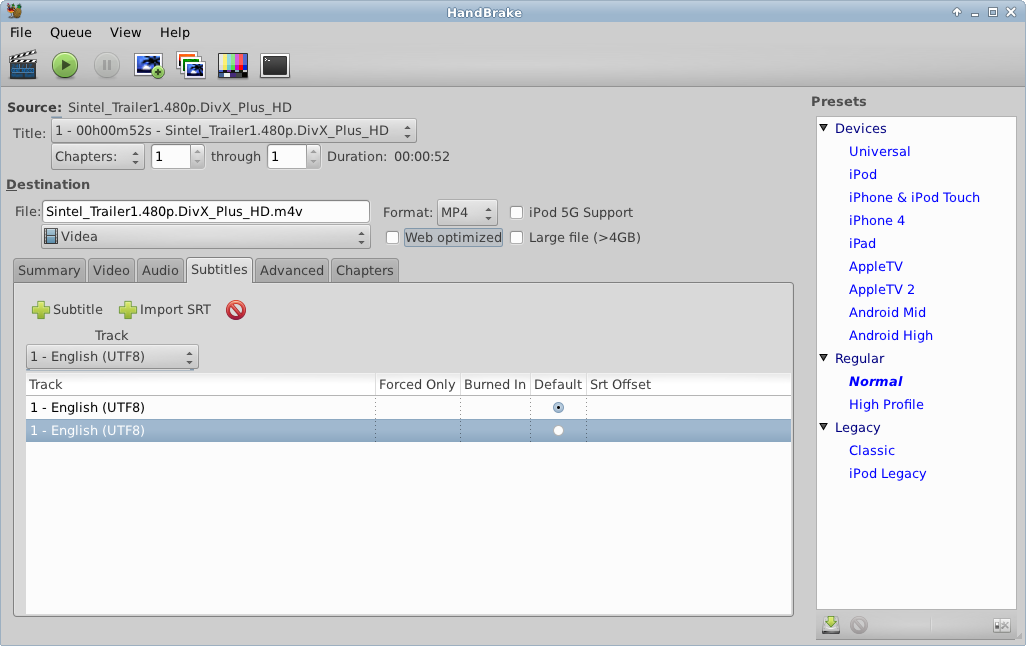1026x646 pixels.
Task: Increment the start chapter spinner
Action: (x=198, y=151)
